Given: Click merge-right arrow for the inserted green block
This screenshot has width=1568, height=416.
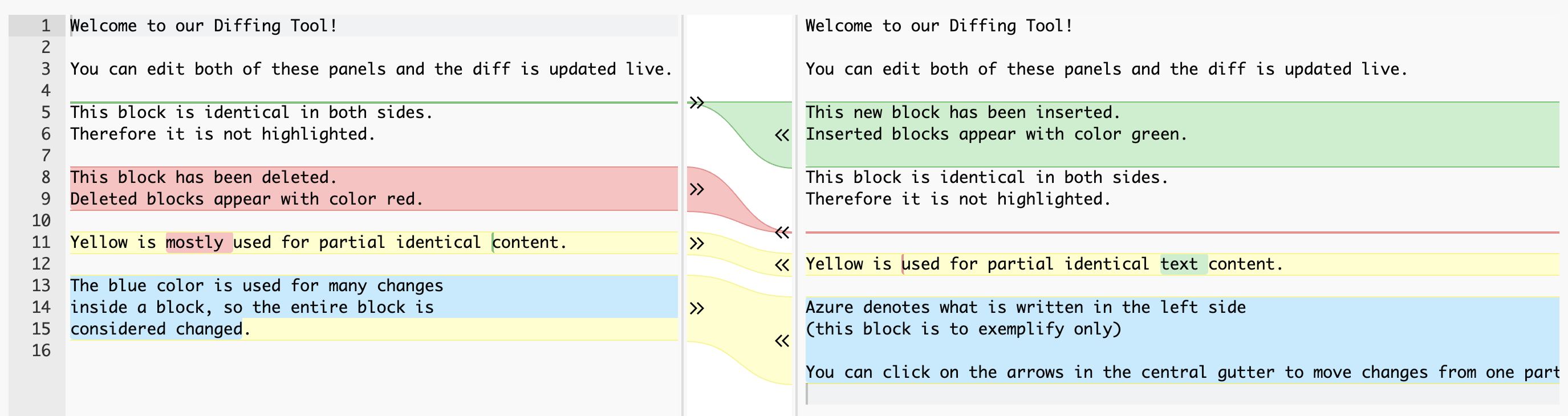Looking at the screenshot, I should click(x=697, y=102).
